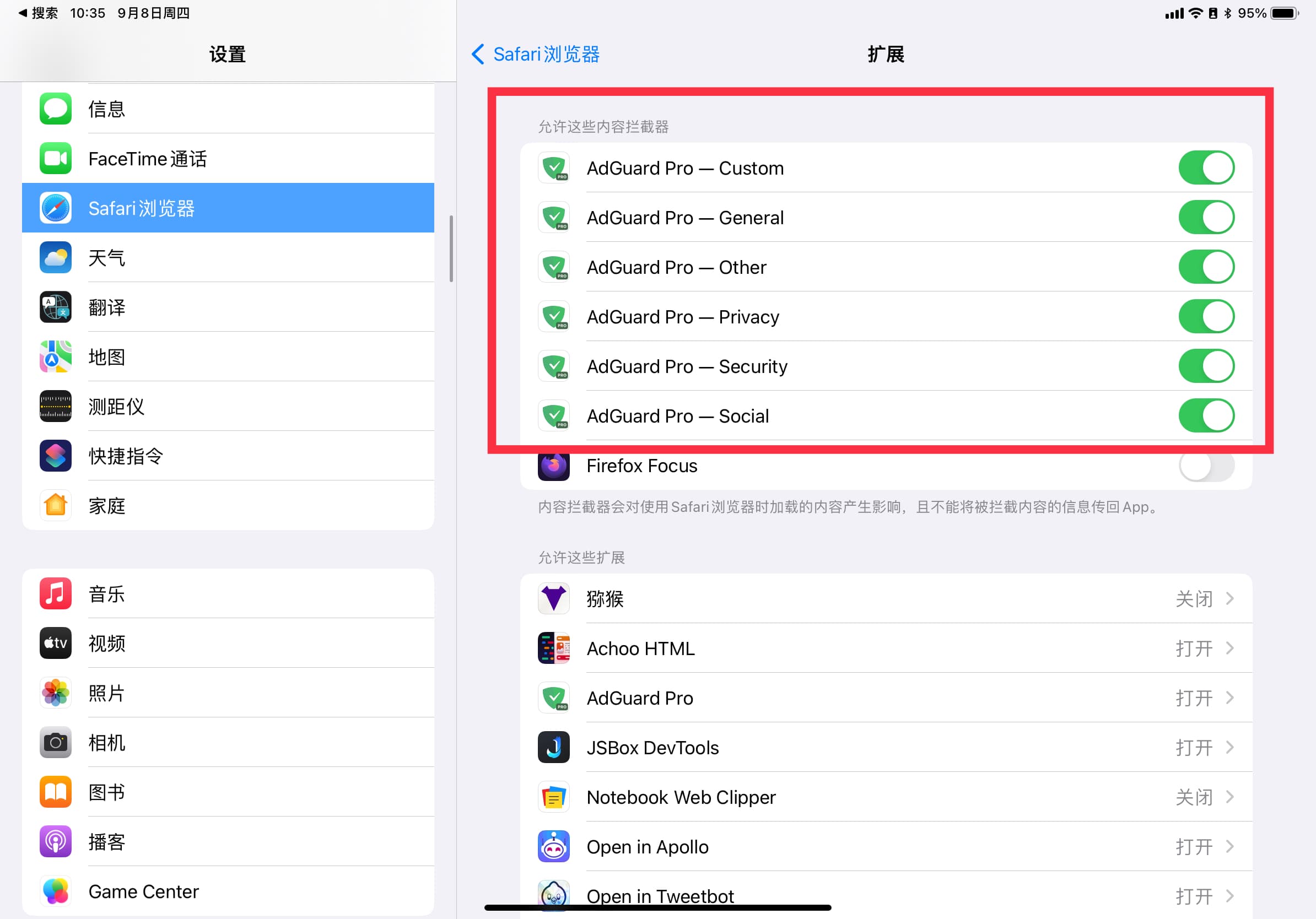Viewport: 1316px width, 919px height.
Task: Select Game Center in the sidebar
Action: pyautogui.click(x=228, y=891)
